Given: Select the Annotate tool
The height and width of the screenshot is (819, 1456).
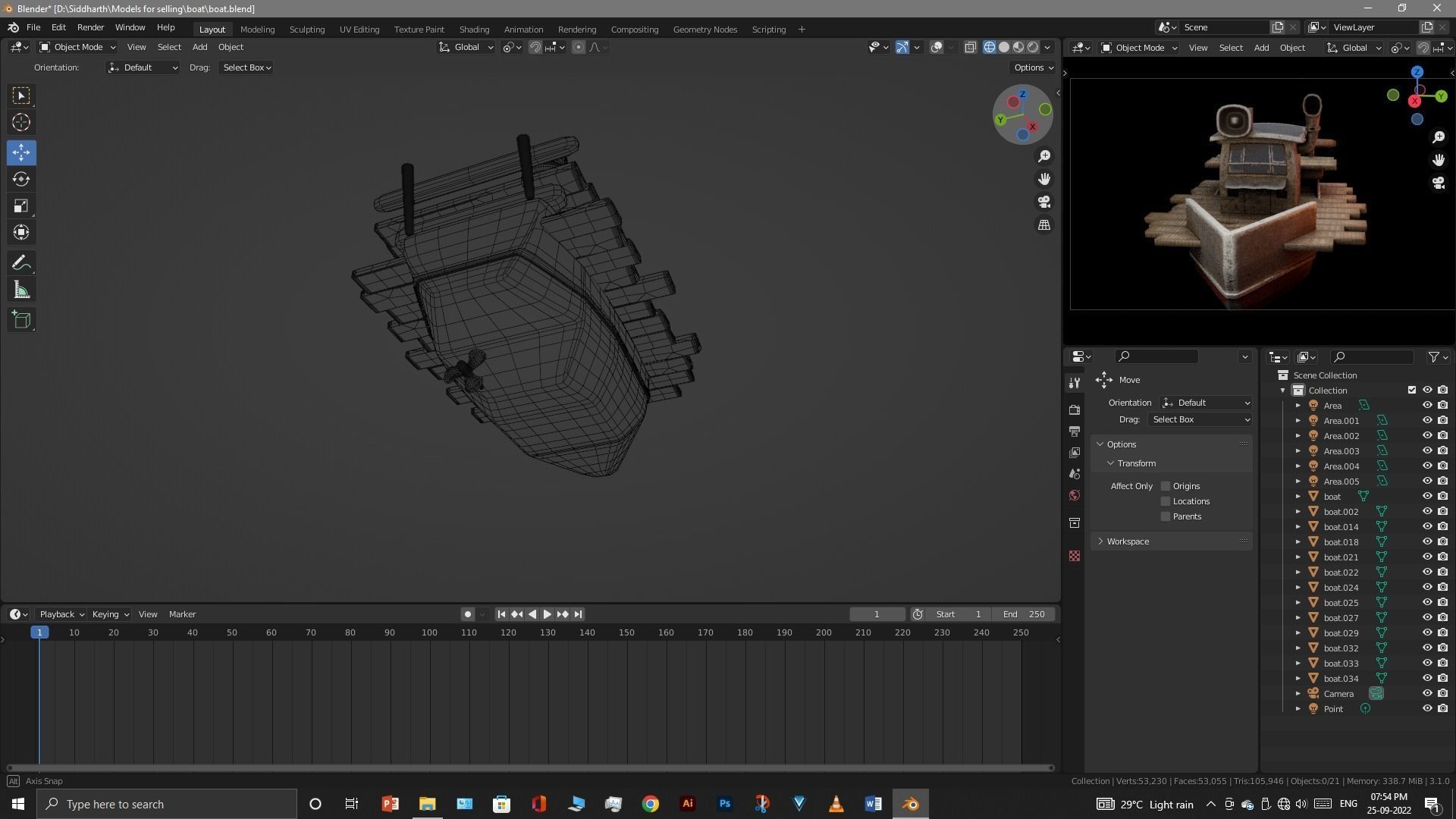Looking at the screenshot, I should coord(21,263).
